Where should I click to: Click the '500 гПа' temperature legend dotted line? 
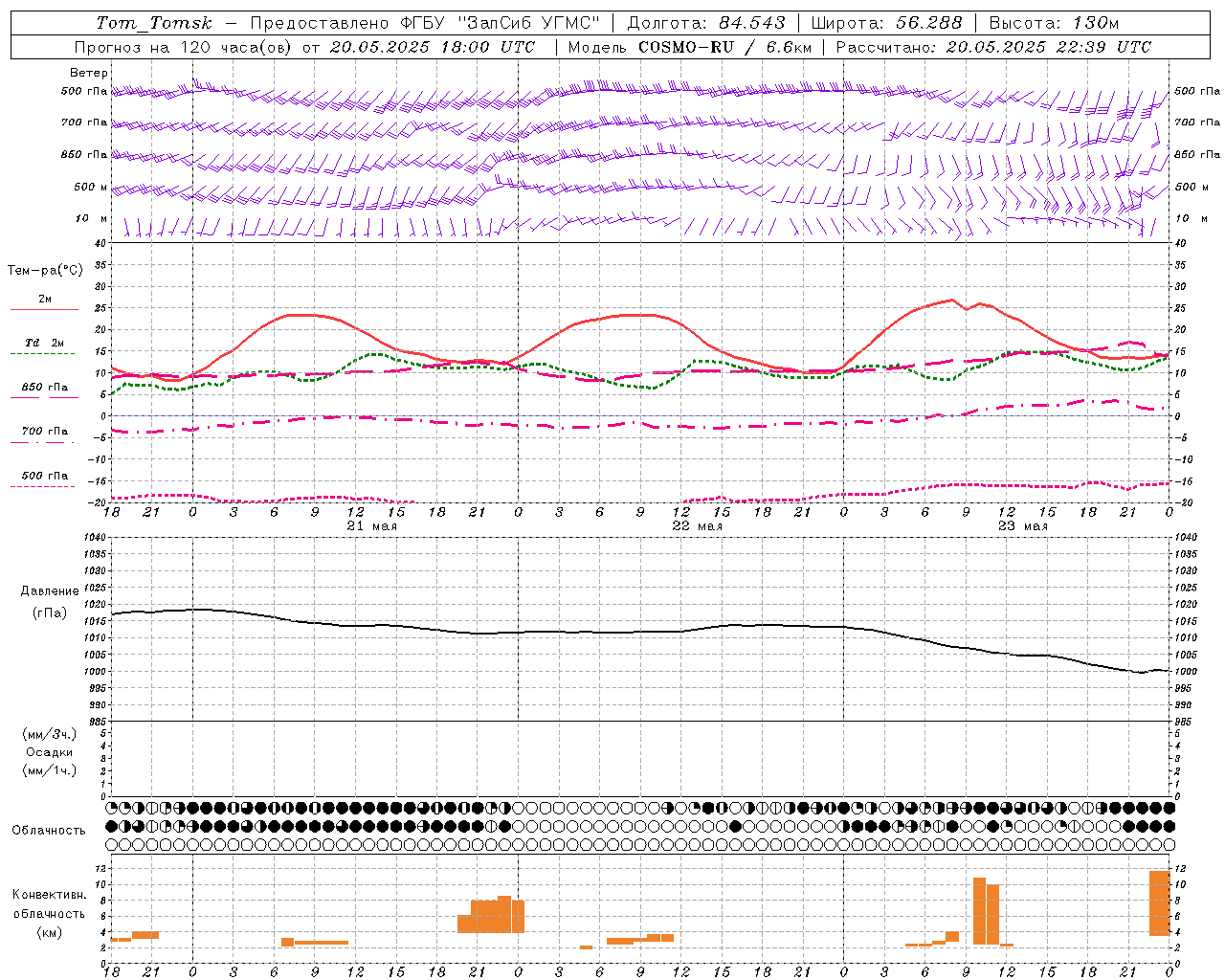coord(44,486)
